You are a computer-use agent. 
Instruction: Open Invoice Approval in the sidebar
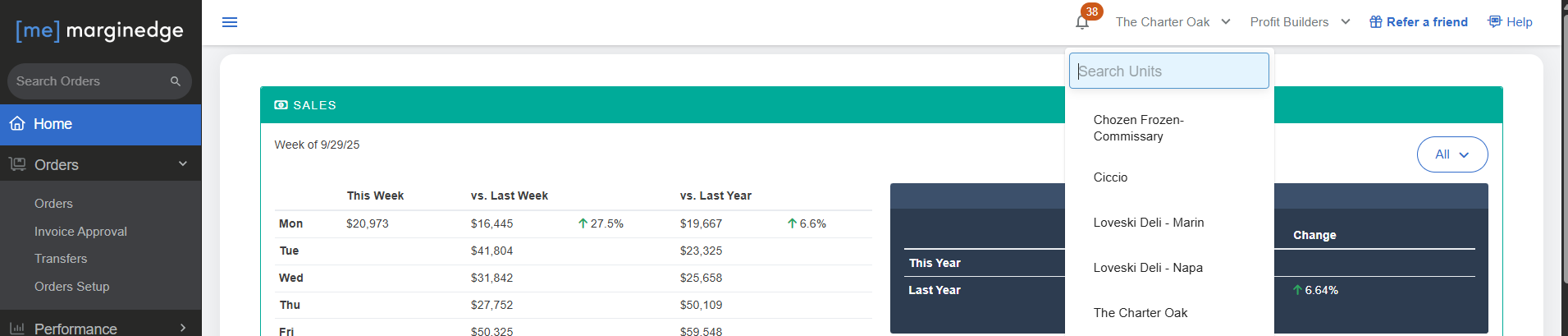[x=80, y=232]
